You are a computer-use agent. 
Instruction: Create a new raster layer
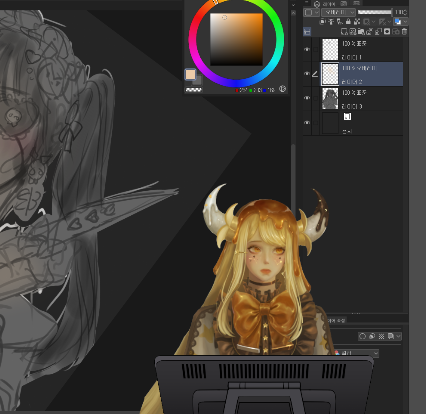click(344, 31)
